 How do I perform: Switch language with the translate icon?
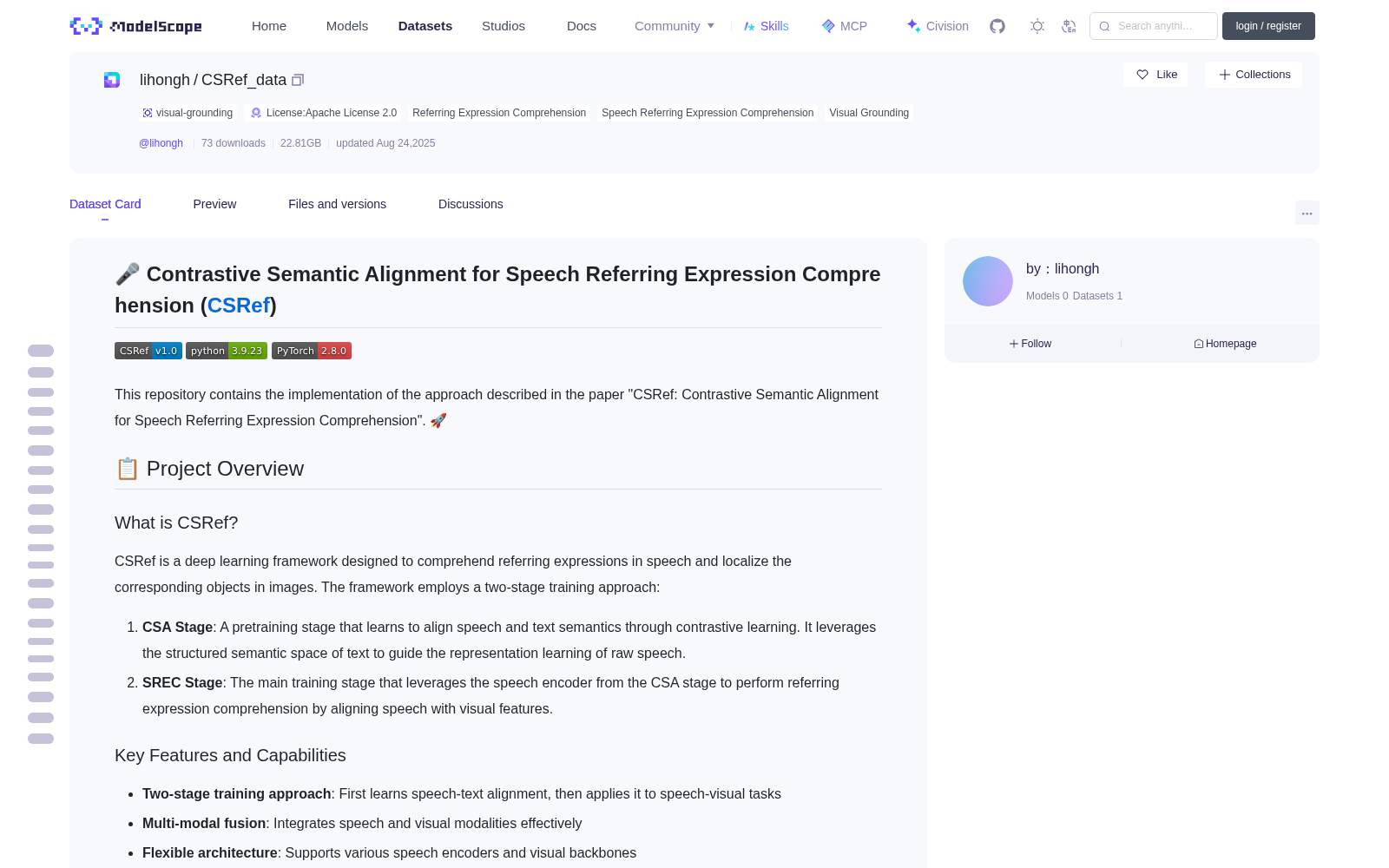tap(1069, 26)
